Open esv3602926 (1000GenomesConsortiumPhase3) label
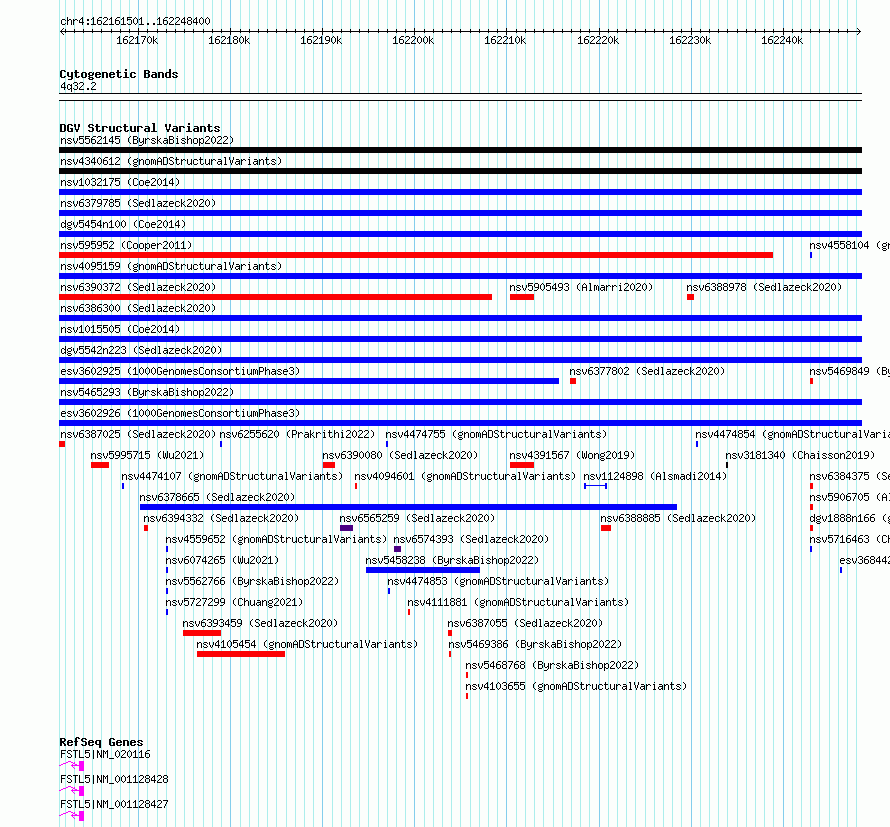The height and width of the screenshot is (827, 890). pyautogui.click(x=180, y=413)
